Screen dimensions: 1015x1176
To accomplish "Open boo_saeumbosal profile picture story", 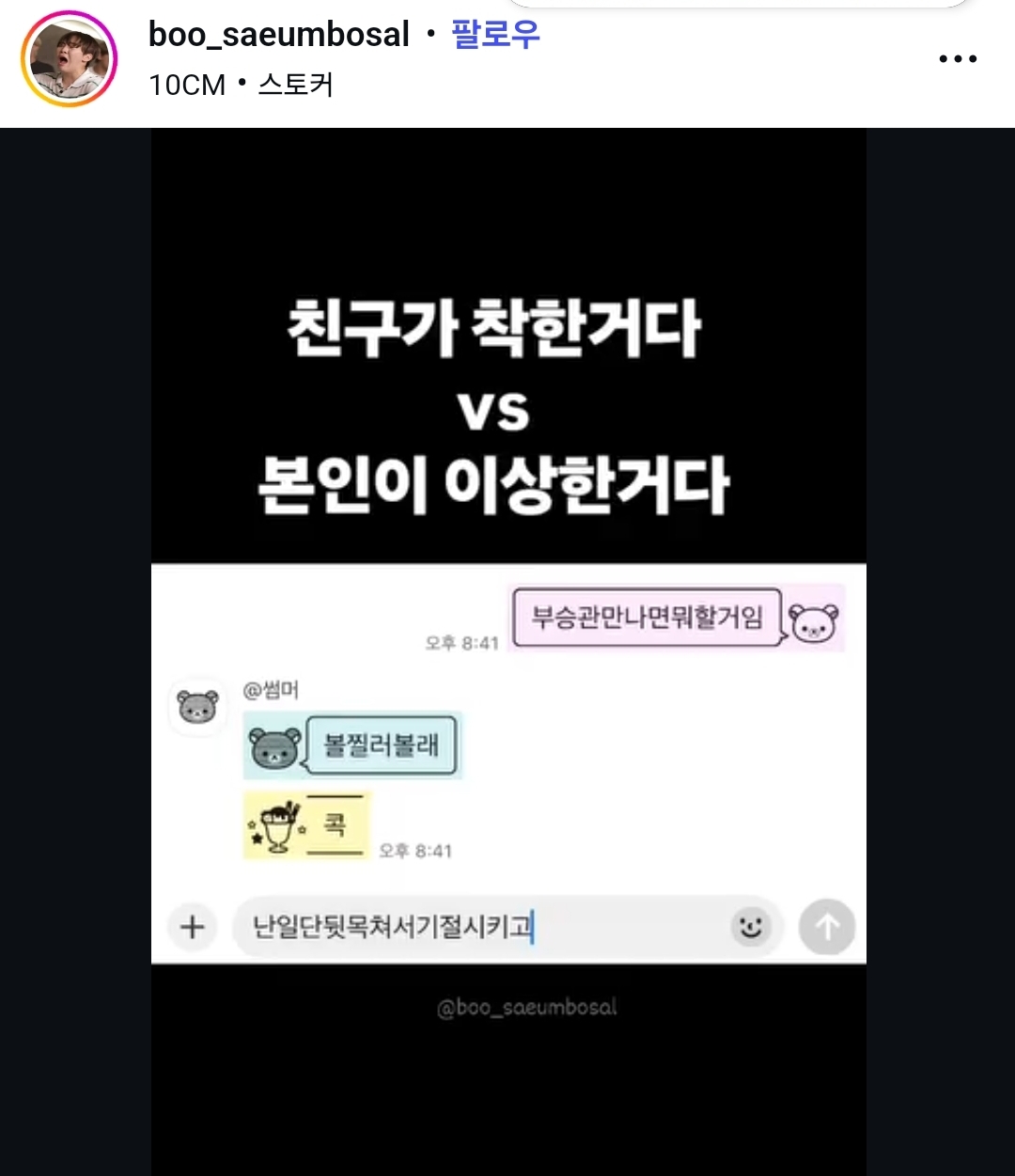I will [x=69, y=60].
